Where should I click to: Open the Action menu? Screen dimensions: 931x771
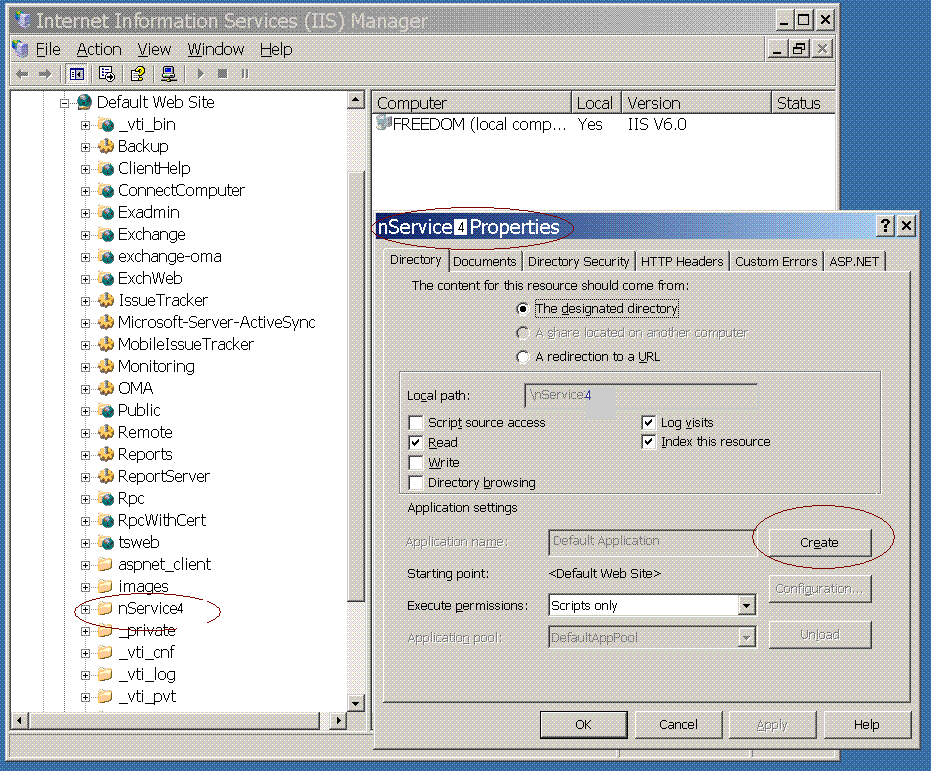(99, 49)
